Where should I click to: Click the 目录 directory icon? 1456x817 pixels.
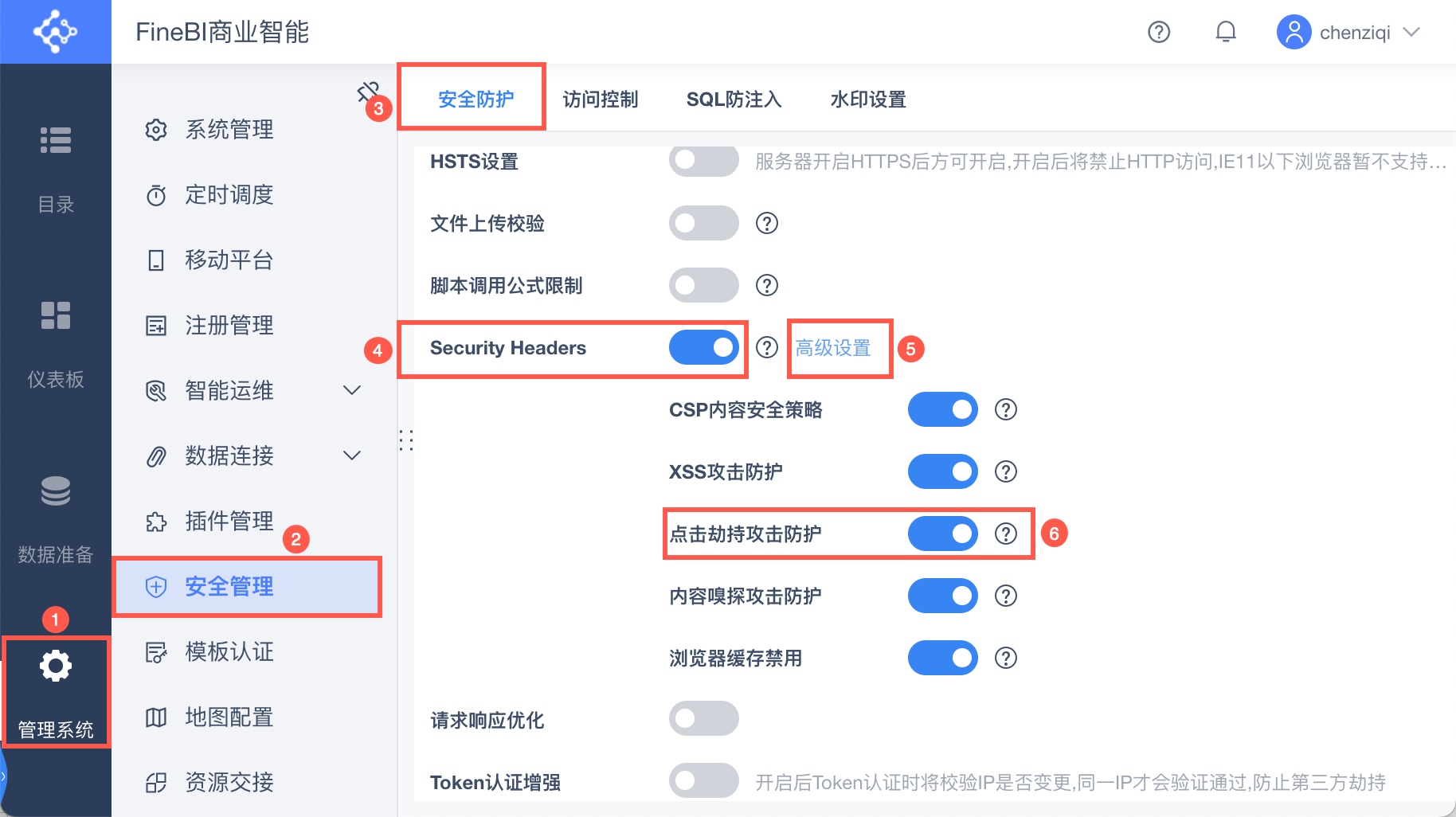coord(55,140)
